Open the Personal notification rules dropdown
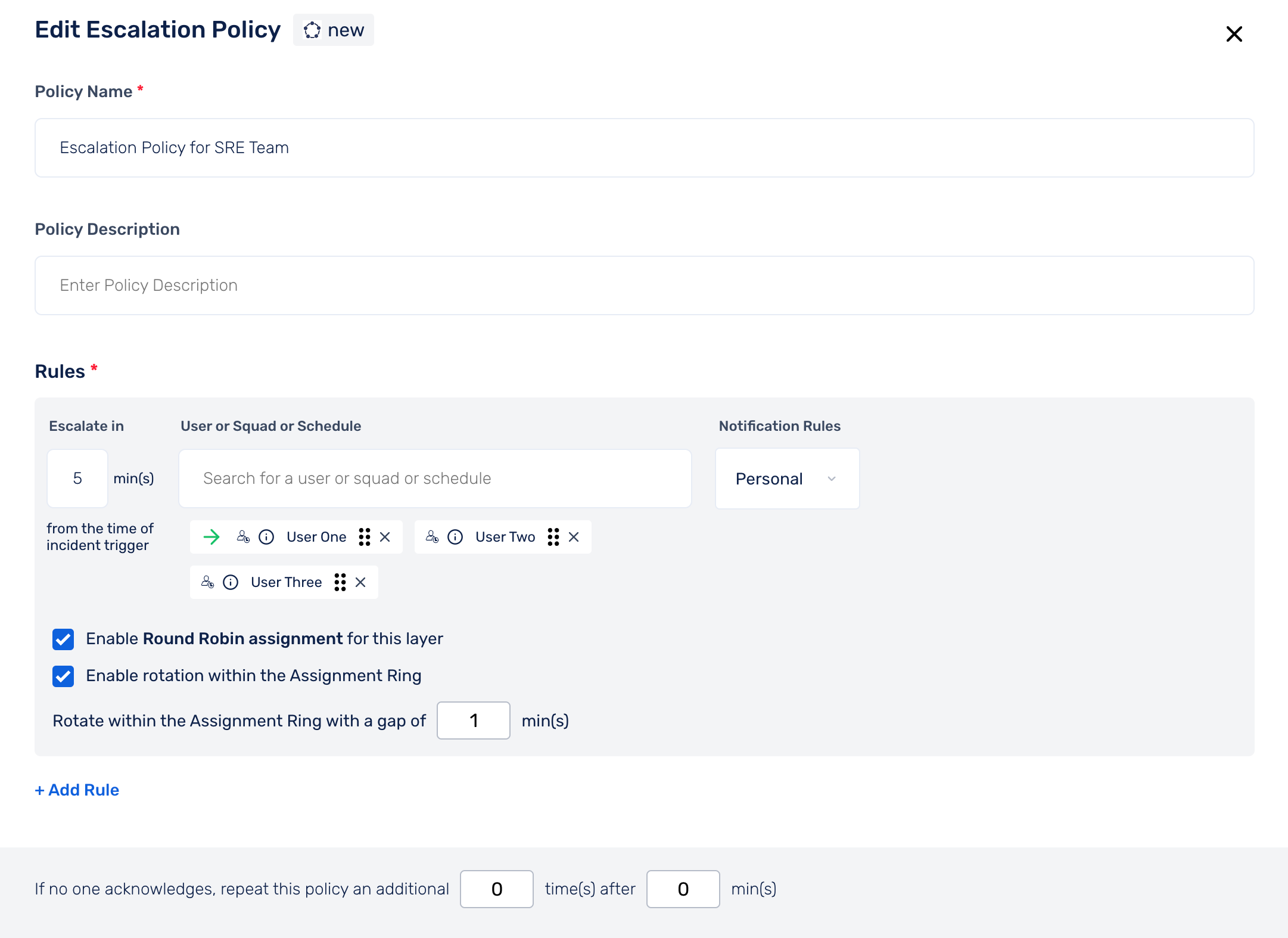This screenshot has height=938, width=1288. point(787,479)
